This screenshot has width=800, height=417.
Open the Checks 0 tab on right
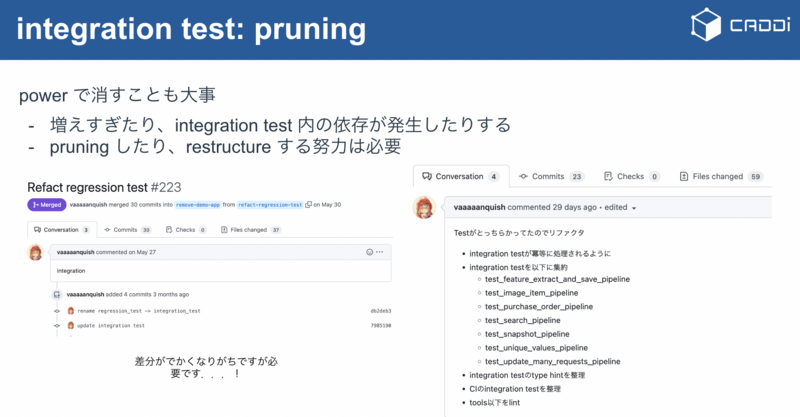click(x=632, y=177)
